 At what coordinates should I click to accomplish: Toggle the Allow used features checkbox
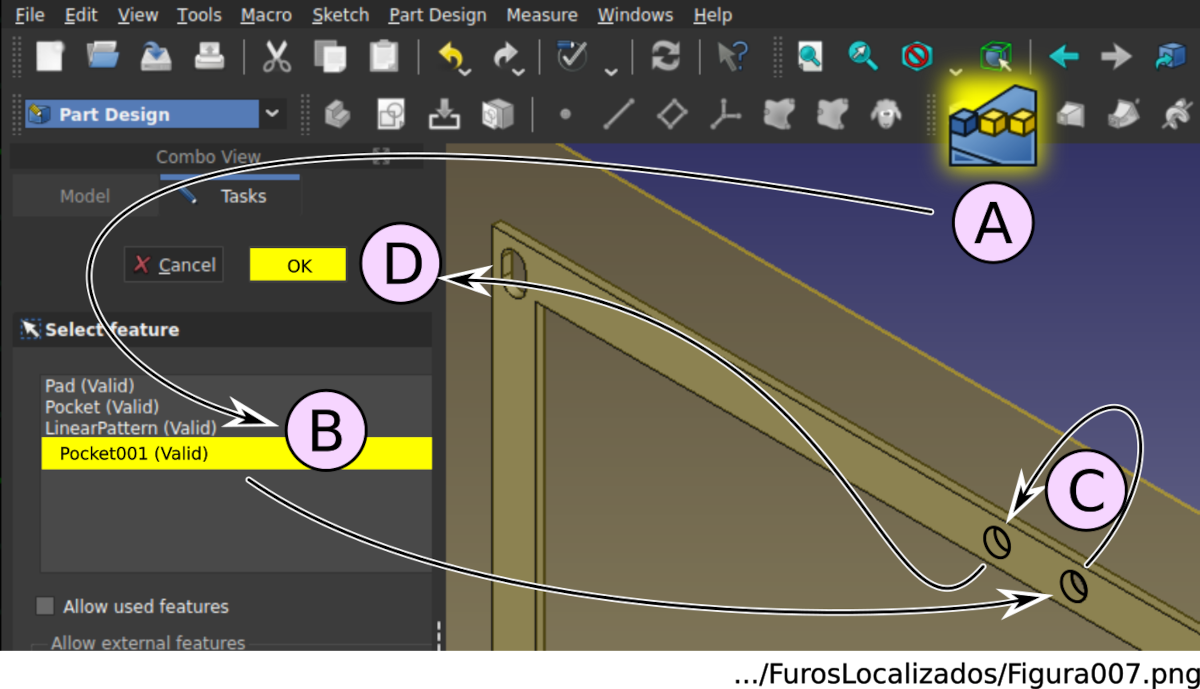point(45,606)
